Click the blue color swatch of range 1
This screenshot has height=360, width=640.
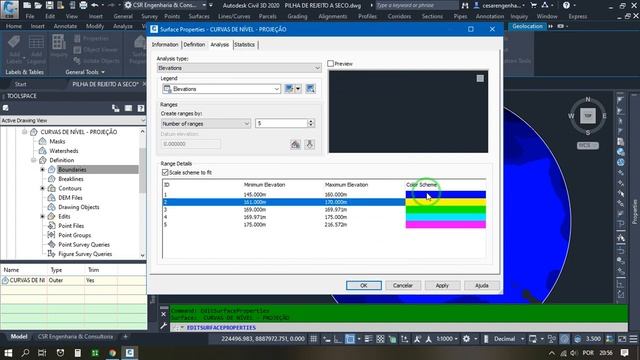point(446,195)
